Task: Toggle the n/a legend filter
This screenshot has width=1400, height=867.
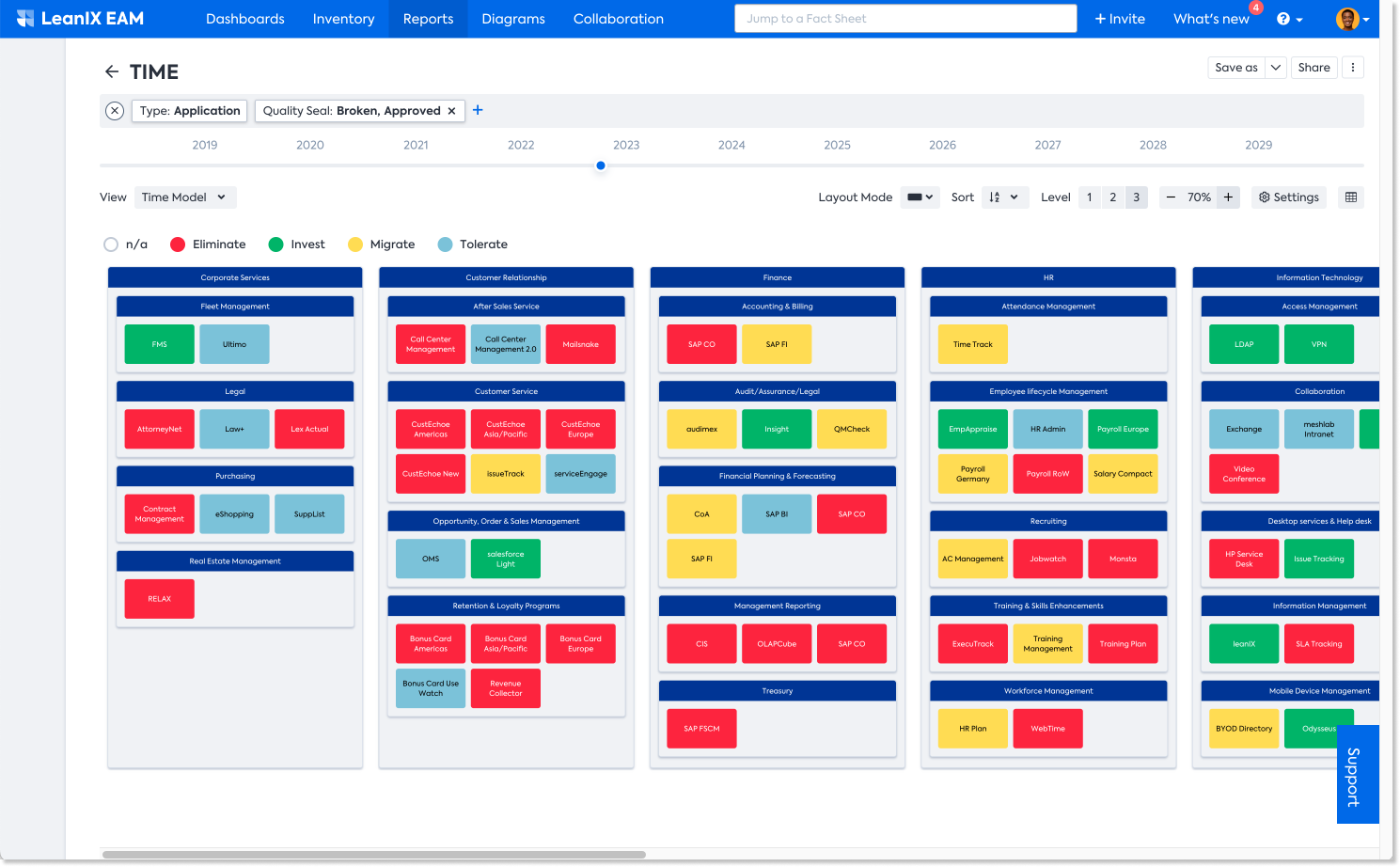Action: point(125,244)
